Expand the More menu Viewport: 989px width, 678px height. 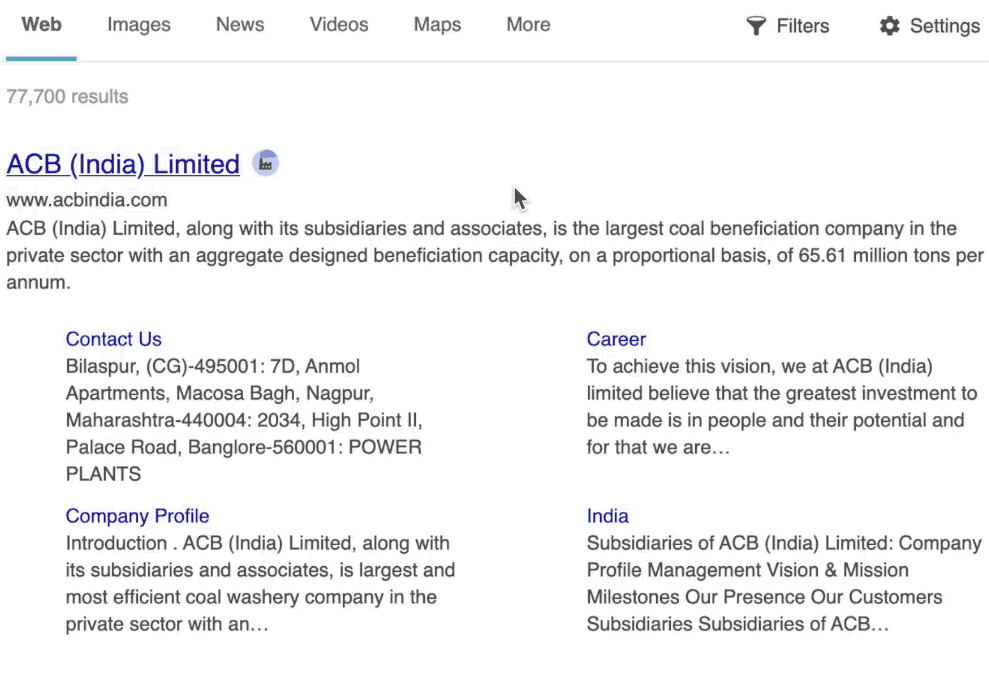[529, 25]
